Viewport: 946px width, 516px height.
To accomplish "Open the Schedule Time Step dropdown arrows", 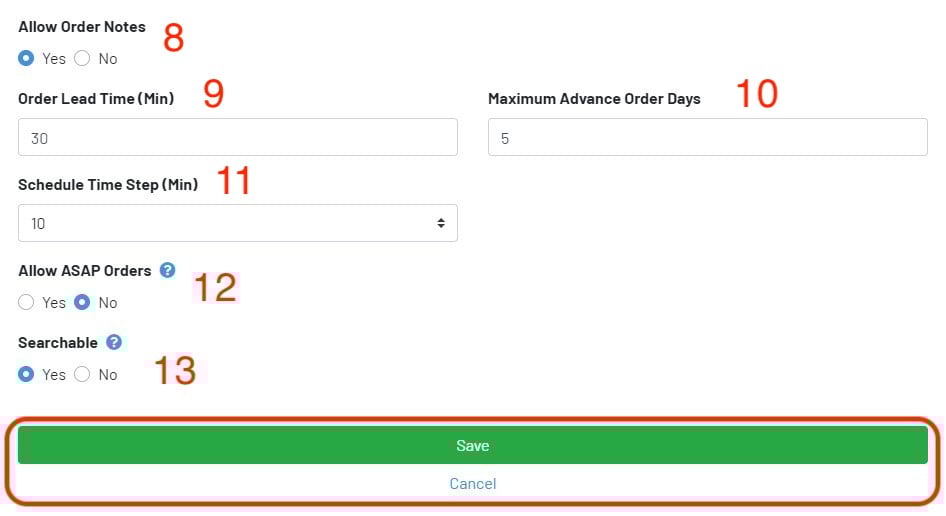I will (x=440, y=223).
